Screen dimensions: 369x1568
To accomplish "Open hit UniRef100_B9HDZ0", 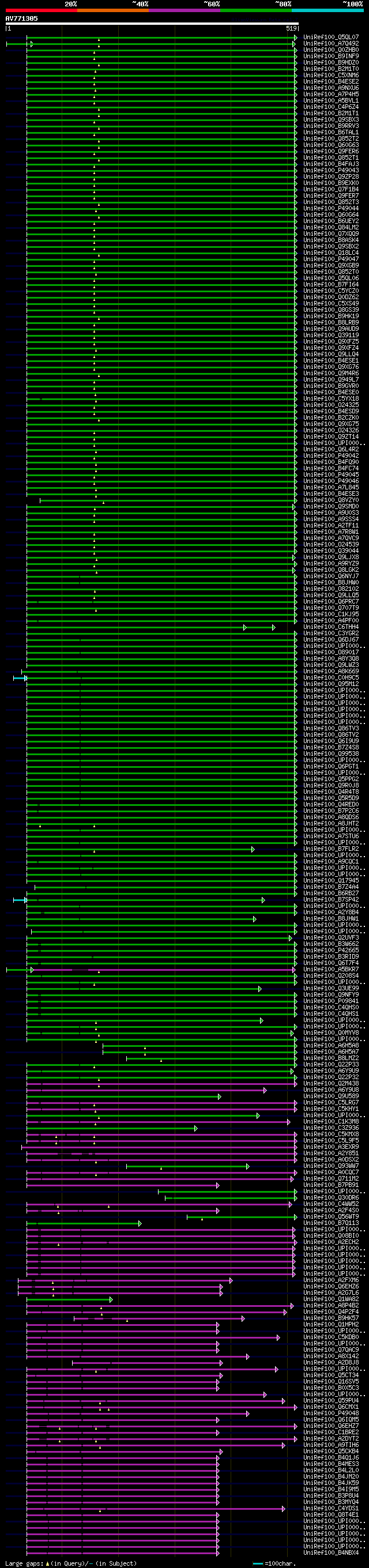I will (332, 63).
